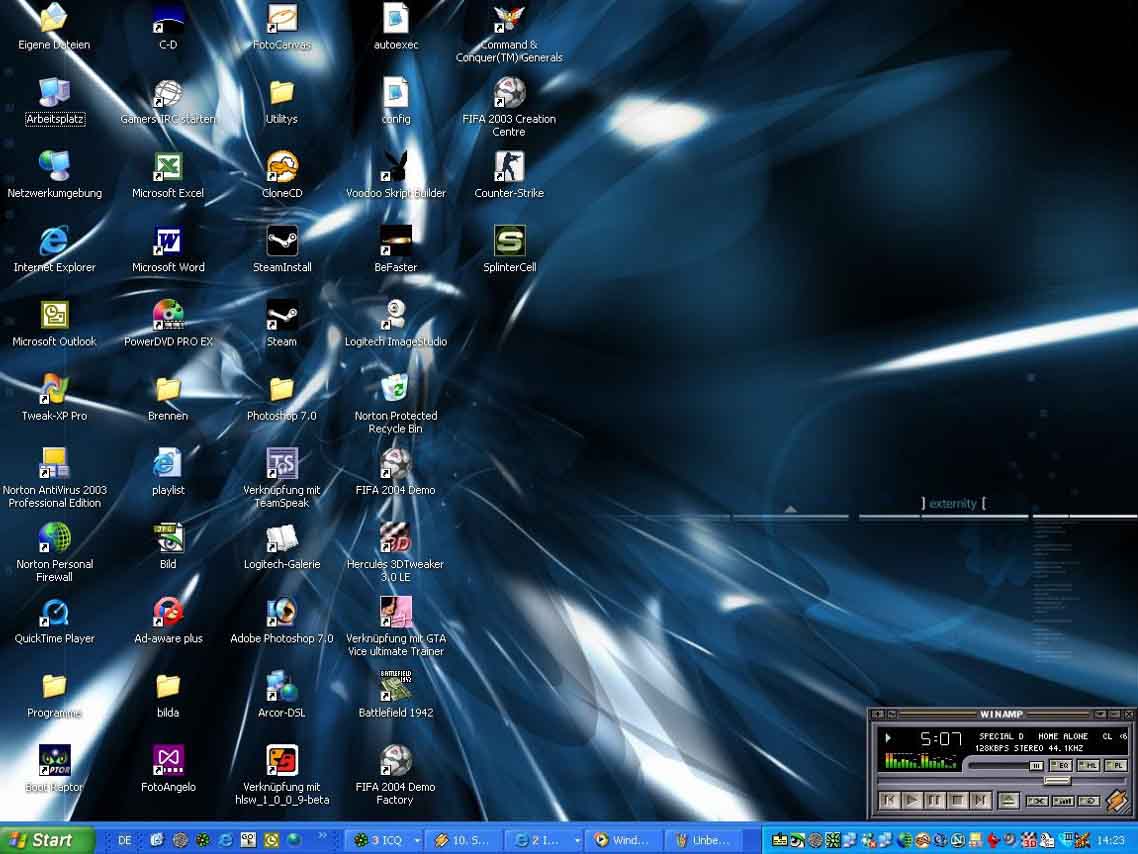Click Winamp play button

point(912,800)
